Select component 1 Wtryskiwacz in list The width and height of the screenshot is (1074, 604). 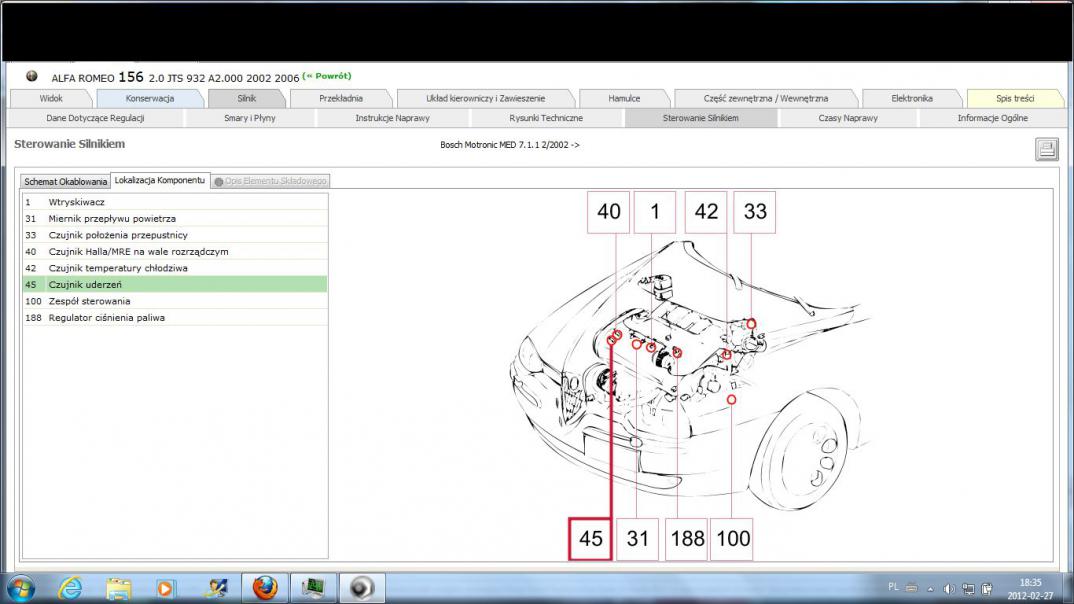click(x=175, y=202)
